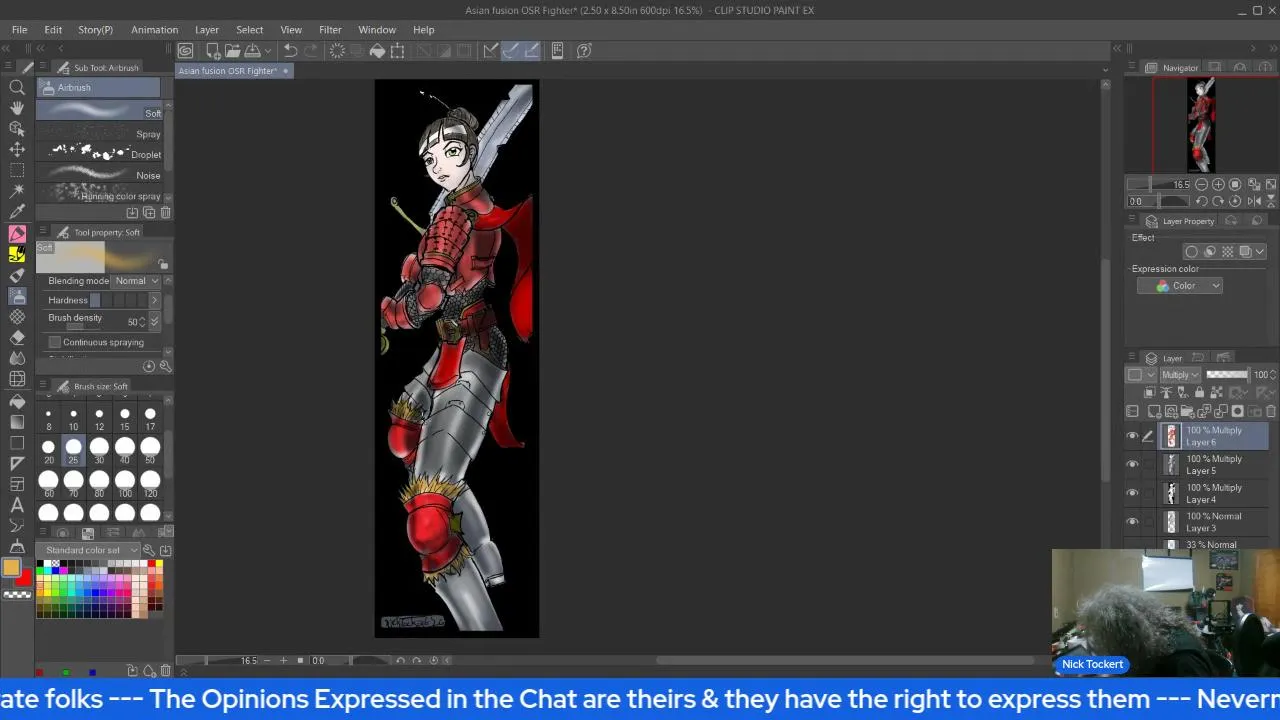Toggle Layer 3 visibility eye
The width and height of the screenshot is (1280, 720).
pos(1132,522)
